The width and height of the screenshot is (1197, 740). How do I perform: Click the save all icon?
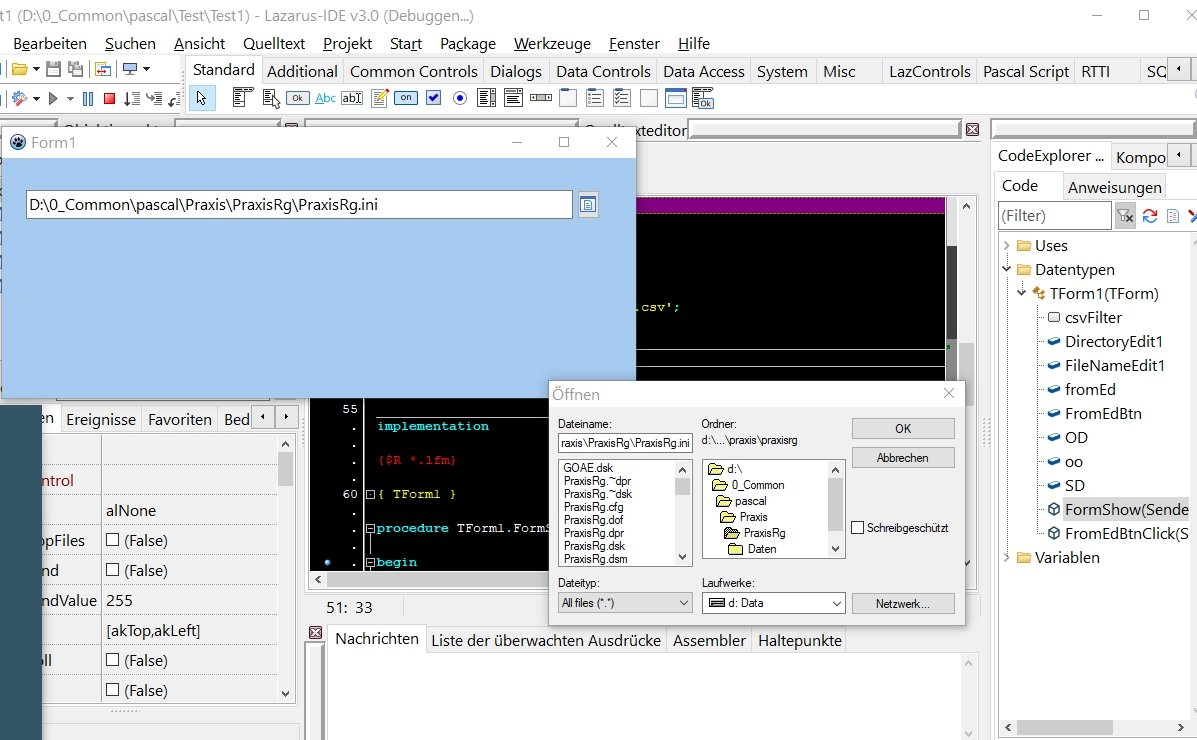(x=75, y=69)
